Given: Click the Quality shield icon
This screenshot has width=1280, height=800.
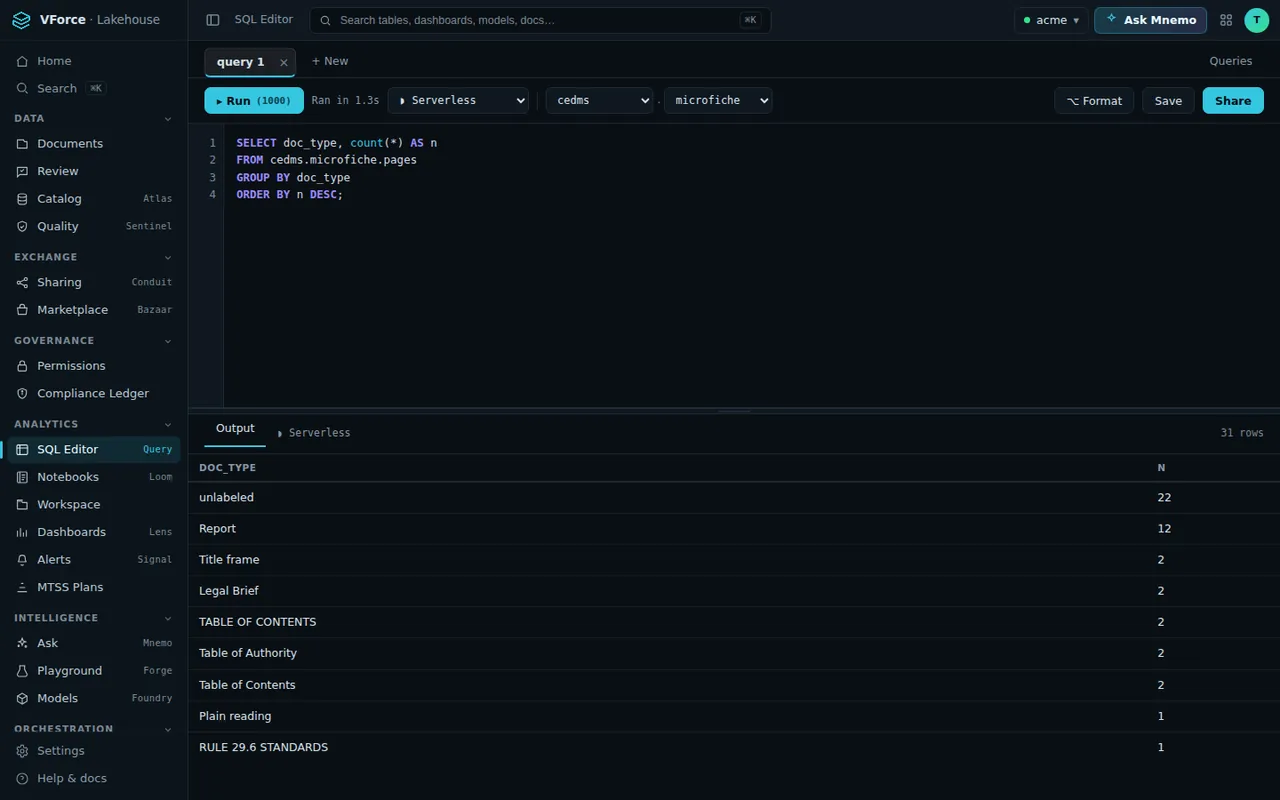Looking at the screenshot, I should click(x=22, y=226).
